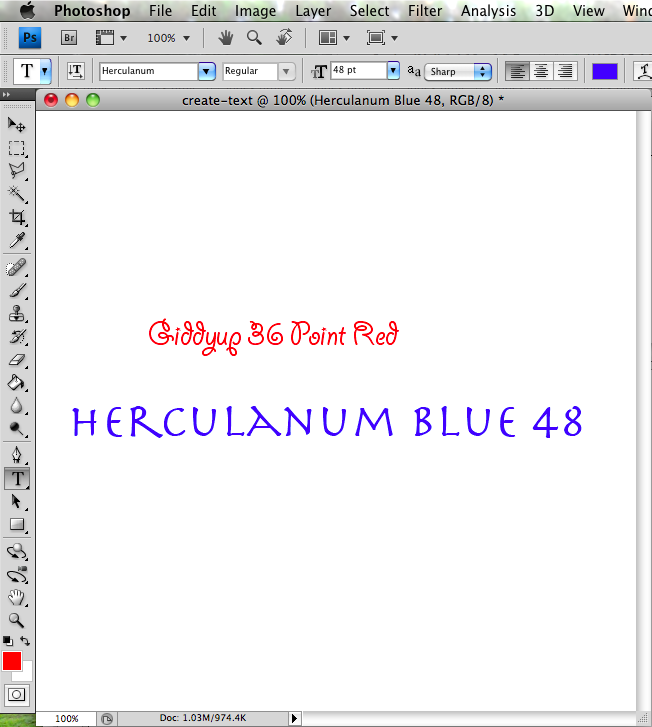Open the status bar info arrow menu
The height and width of the screenshot is (727, 652).
[294, 719]
